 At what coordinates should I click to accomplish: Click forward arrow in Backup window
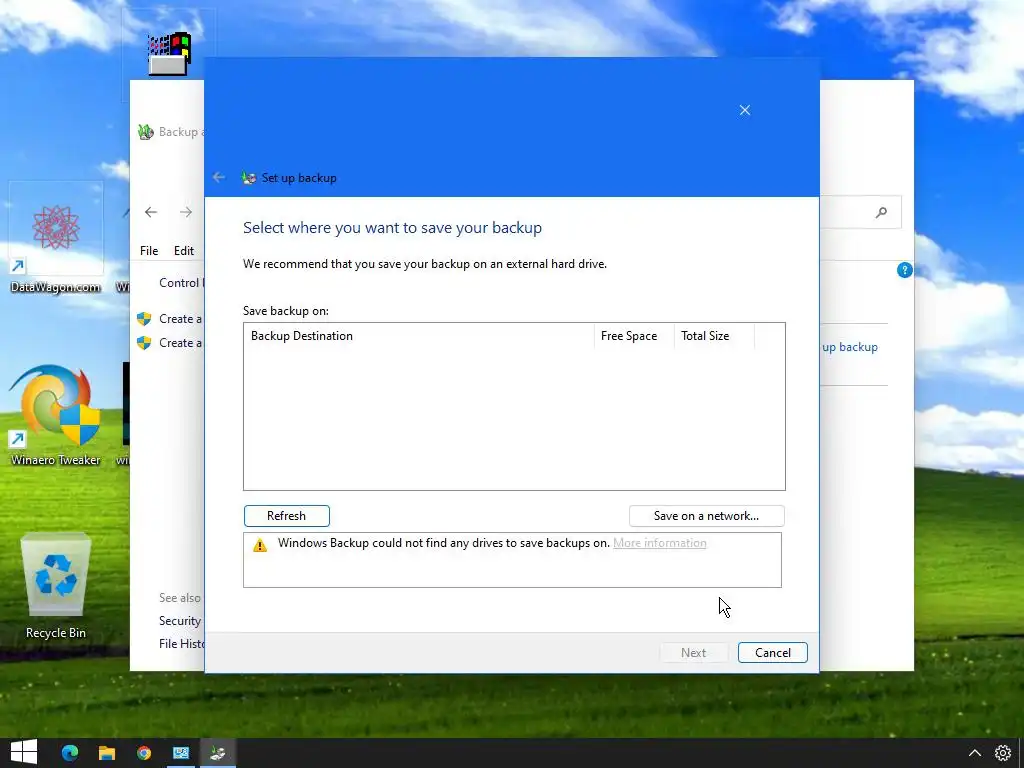coord(186,212)
